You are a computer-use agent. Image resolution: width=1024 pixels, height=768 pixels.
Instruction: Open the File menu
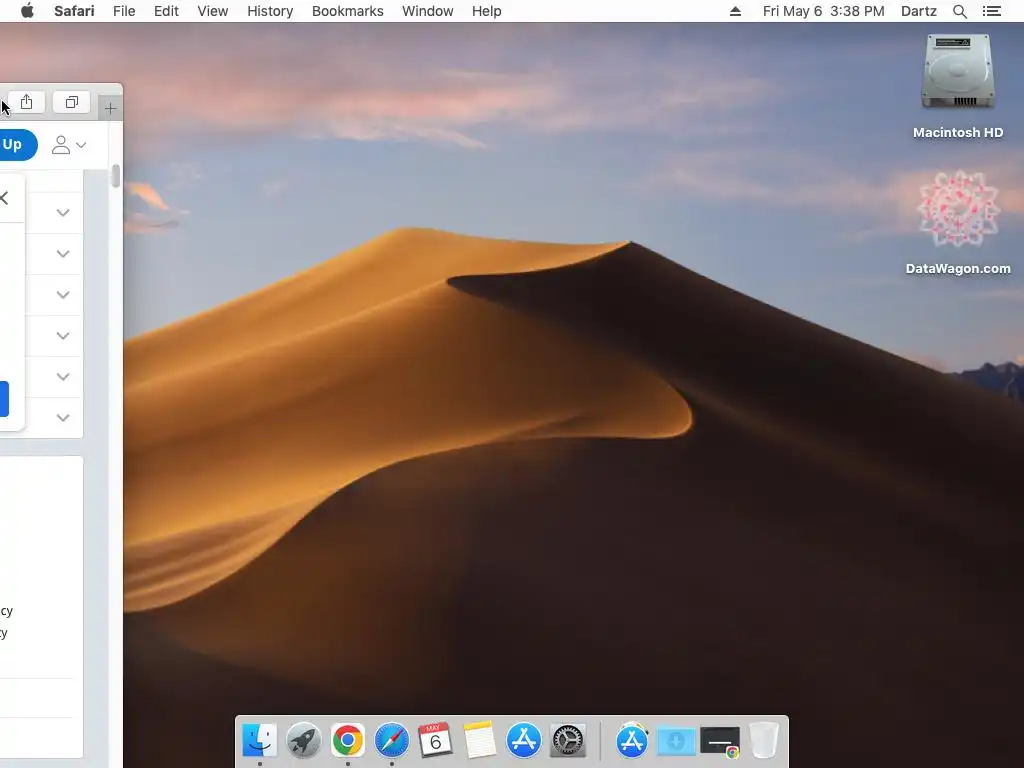124,11
